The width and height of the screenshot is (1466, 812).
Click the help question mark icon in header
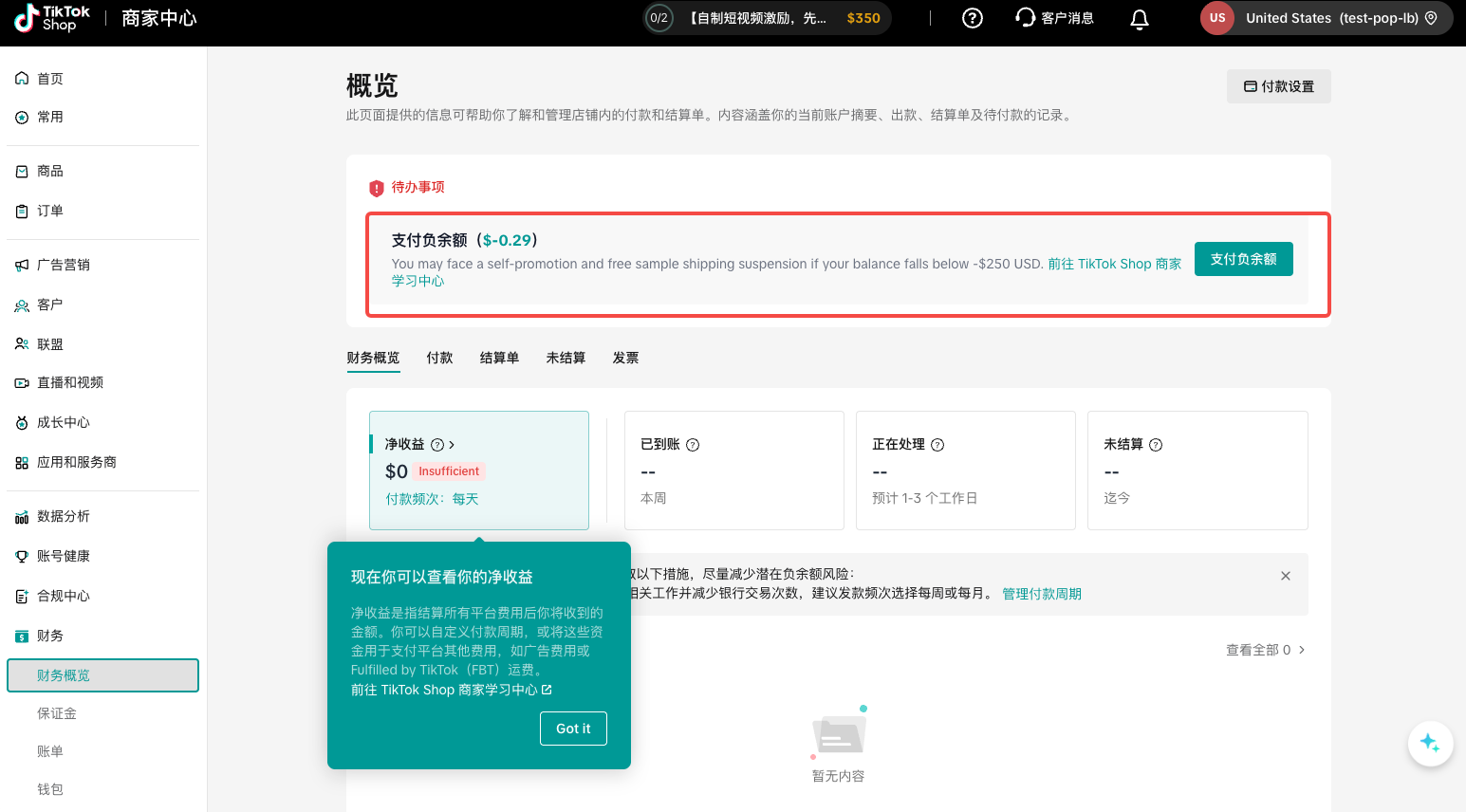(x=972, y=18)
